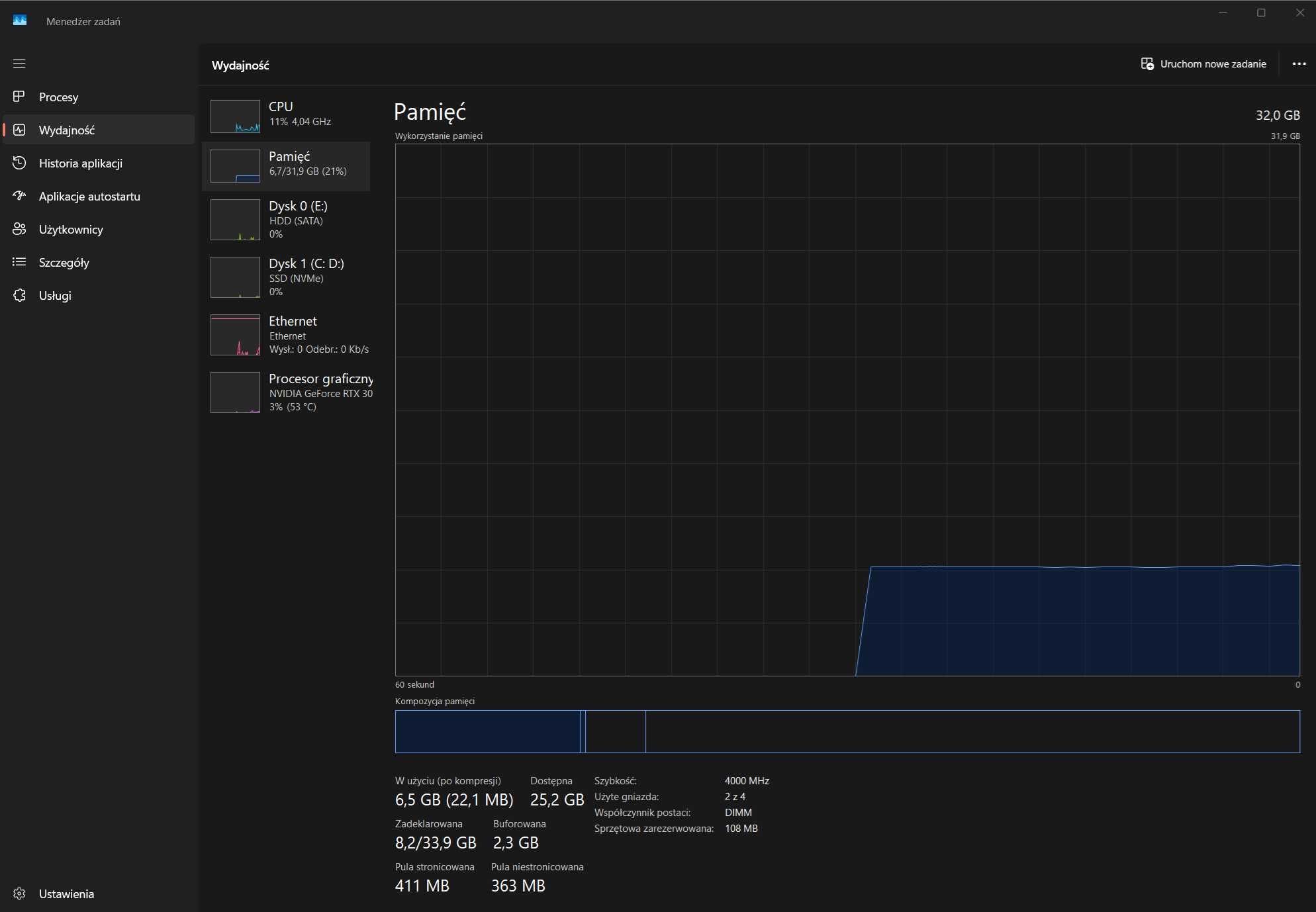The width and height of the screenshot is (1316, 912).
Task: Select the Ethernet thumbnail graph
Action: (x=235, y=335)
